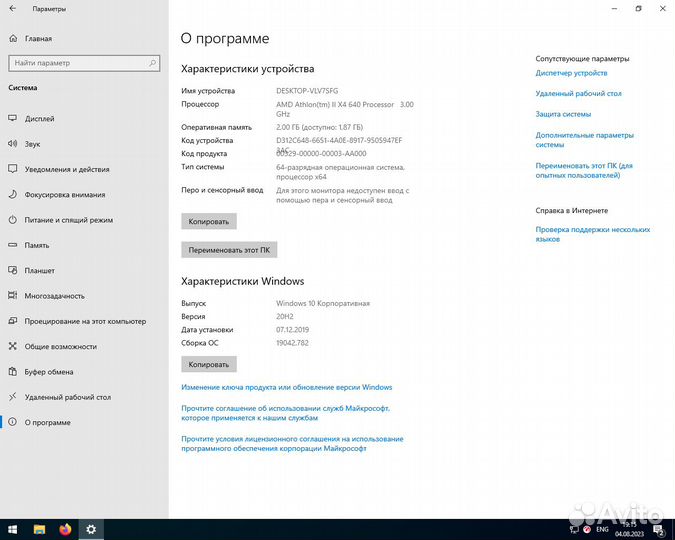Image resolution: width=675 pixels, height=540 pixels.
Task: Open the Windows Start button
Action: coord(12,530)
